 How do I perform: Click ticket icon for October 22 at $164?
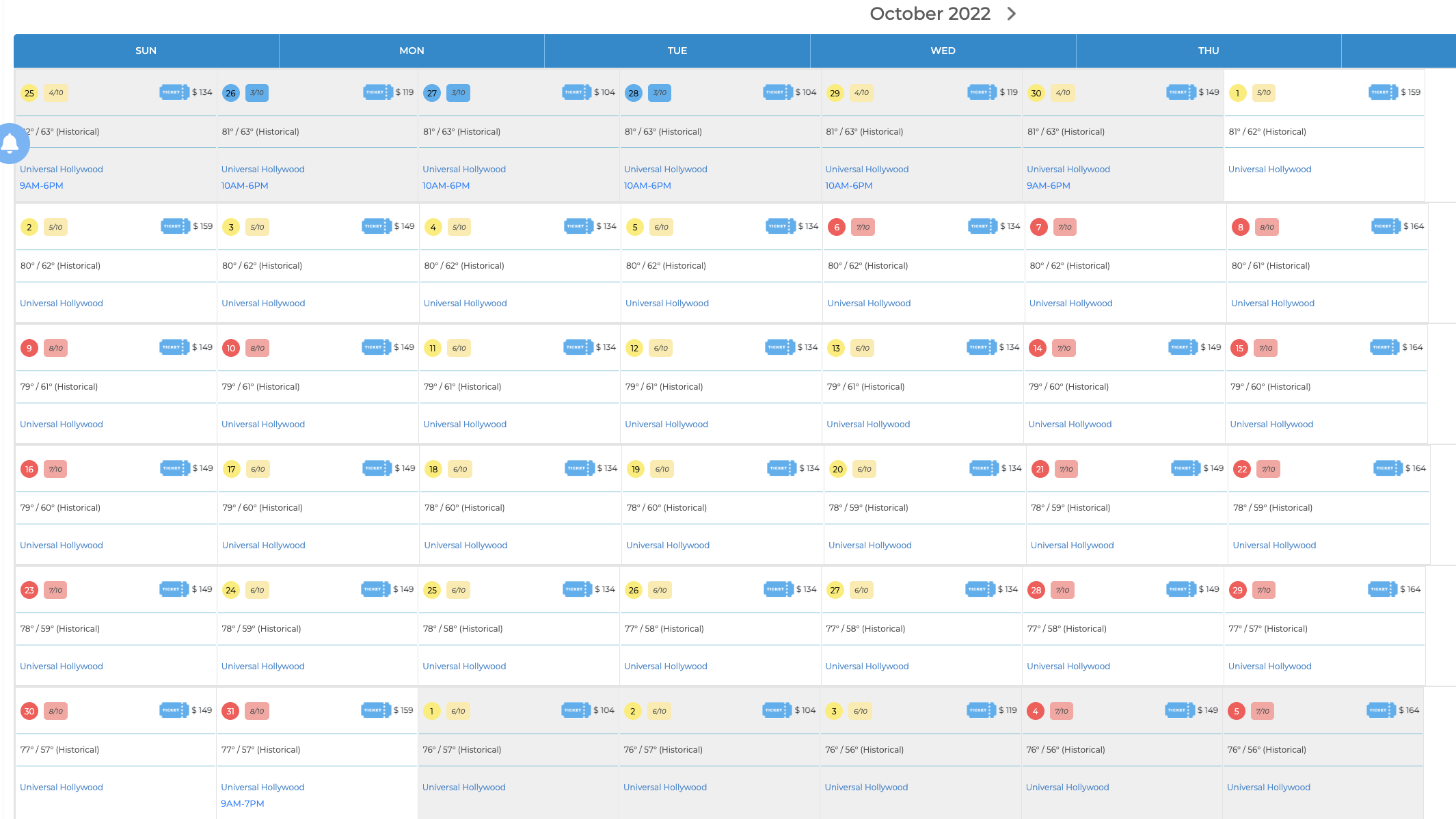click(1388, 468)
